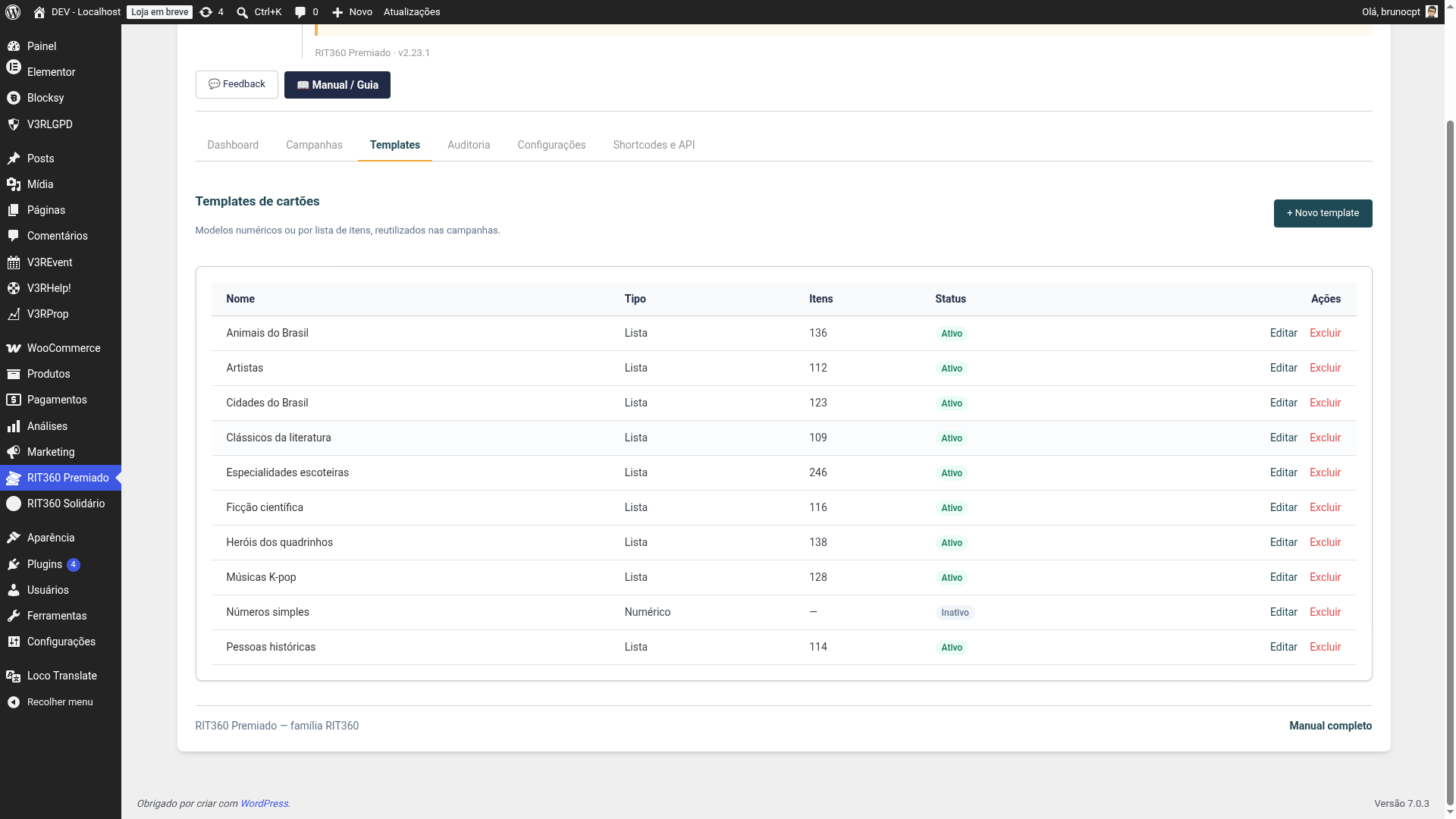The height and width of the screenshot is (819, 1456).
Task: Click the Numérico type cell
Action: [648, 612]
